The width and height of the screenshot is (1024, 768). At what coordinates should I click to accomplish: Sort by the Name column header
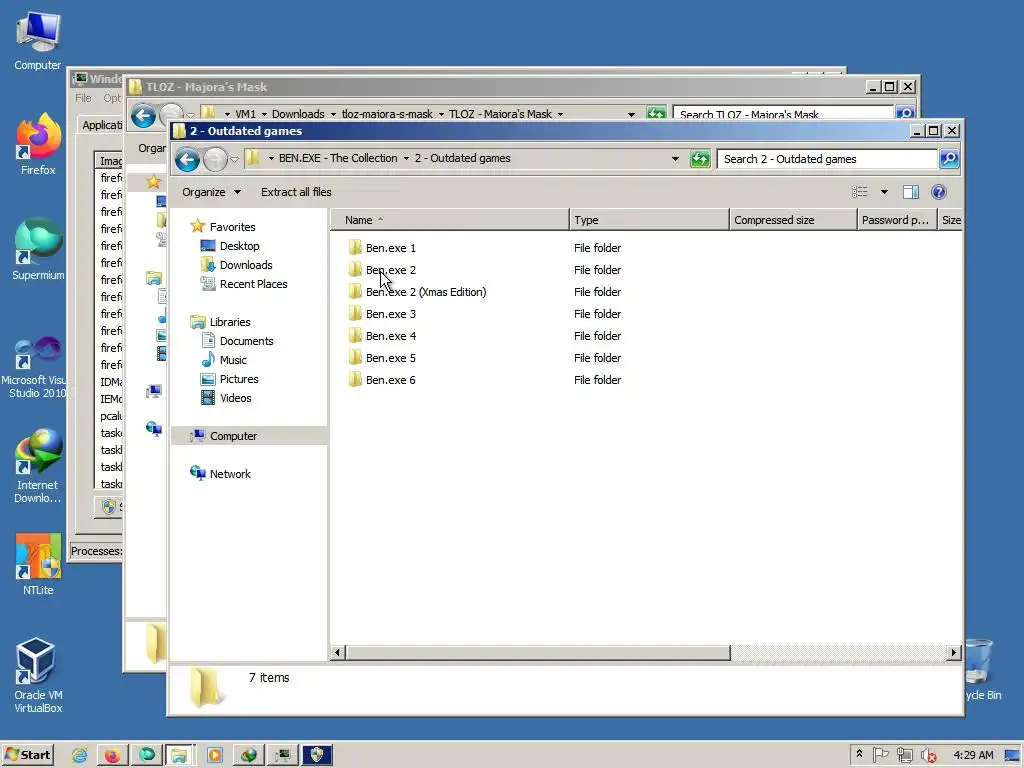pyautogui.click(x=449, y=220)
